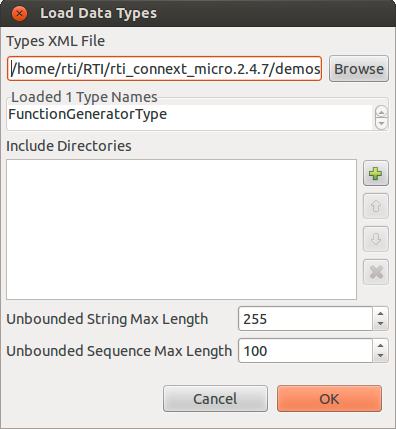Click the move directory up arrow icon
This screenshot has width=396, height=429.
tap(376, 206)
